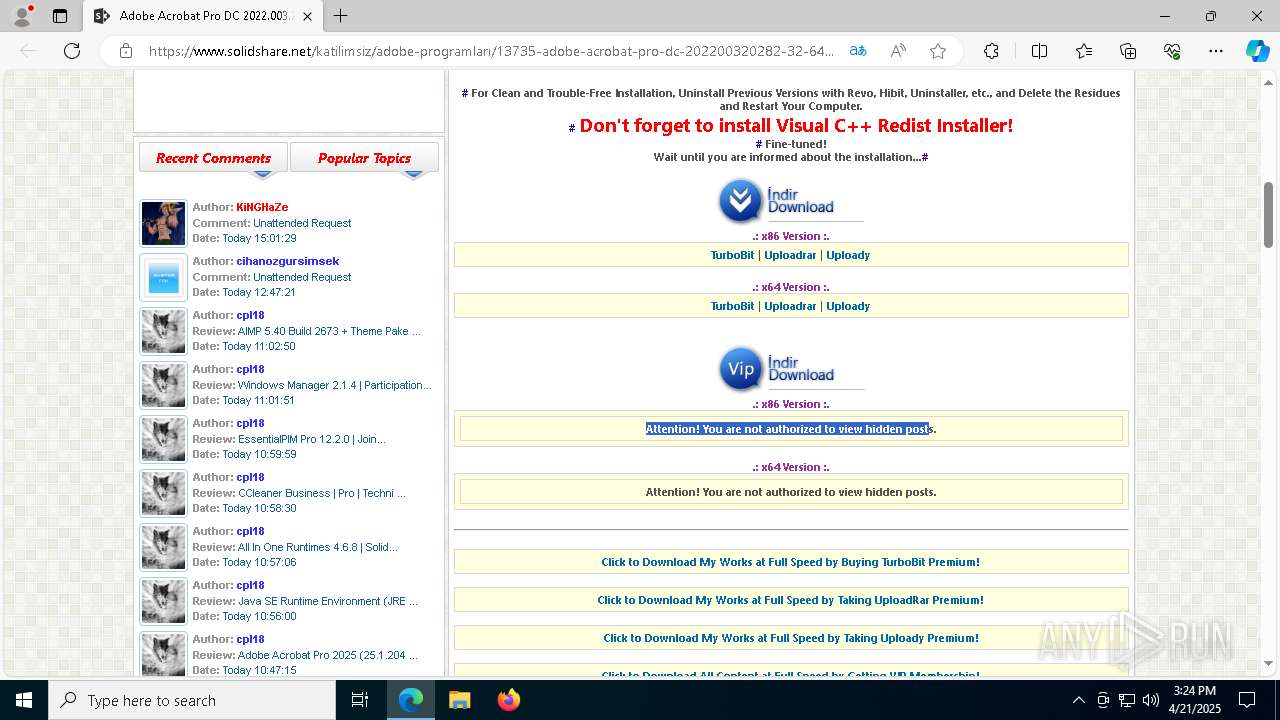The image size is (1280, 720).
Task: Click the blue Indir Download arrow icon
Action: click(x=741, y=202)
